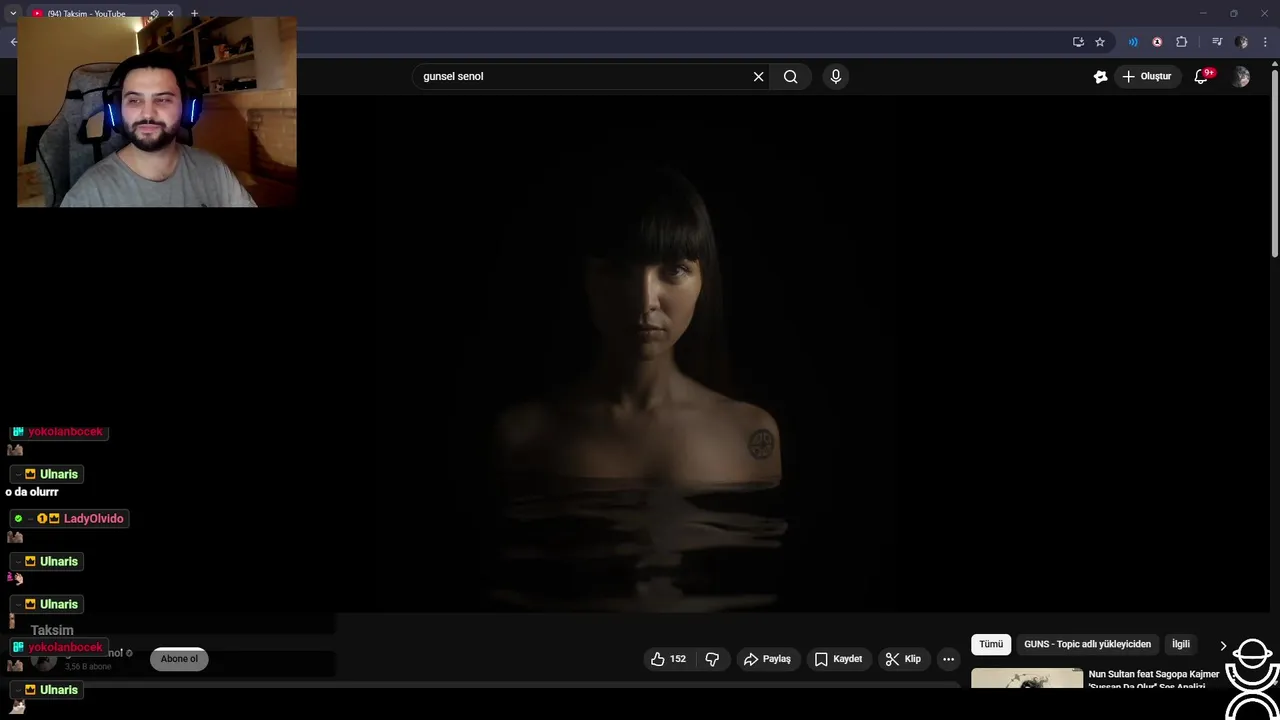Dislike the video with thumbs down

(712, 659)
